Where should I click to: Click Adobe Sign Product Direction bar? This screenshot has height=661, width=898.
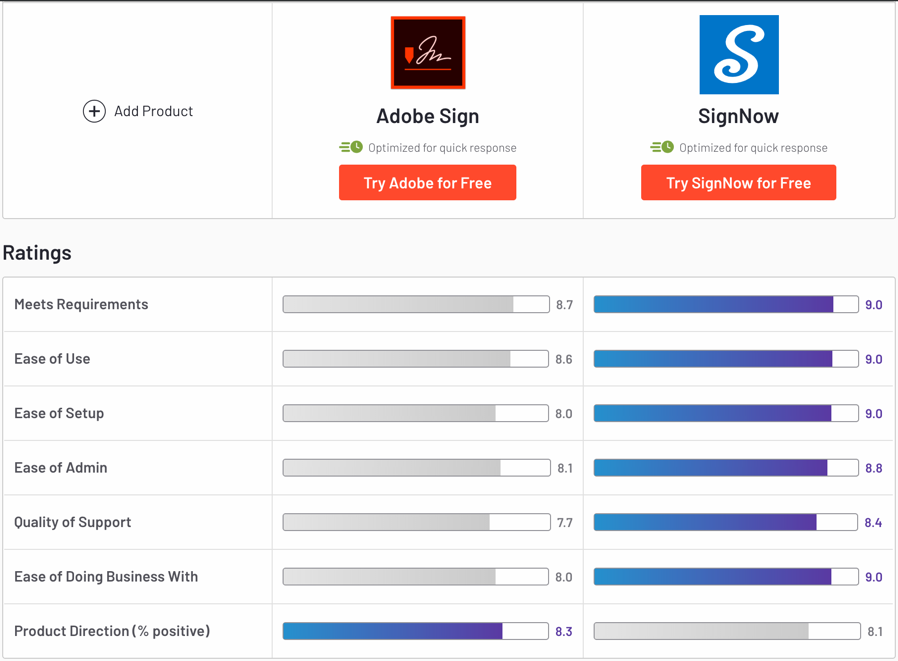(416, 631)
